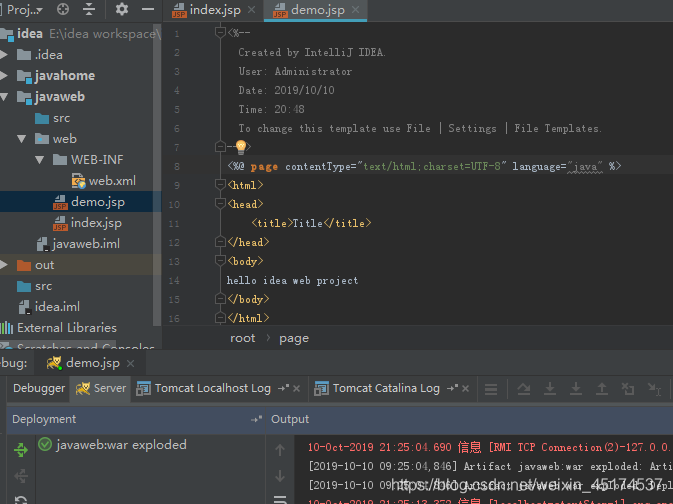Select index.jsp in the project tree

[88, 223]
